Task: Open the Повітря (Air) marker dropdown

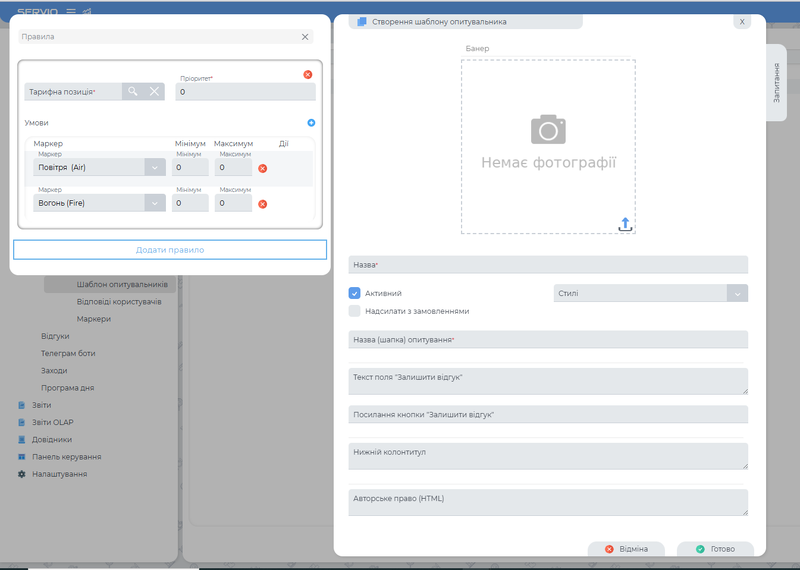Action: coord(155,167)
